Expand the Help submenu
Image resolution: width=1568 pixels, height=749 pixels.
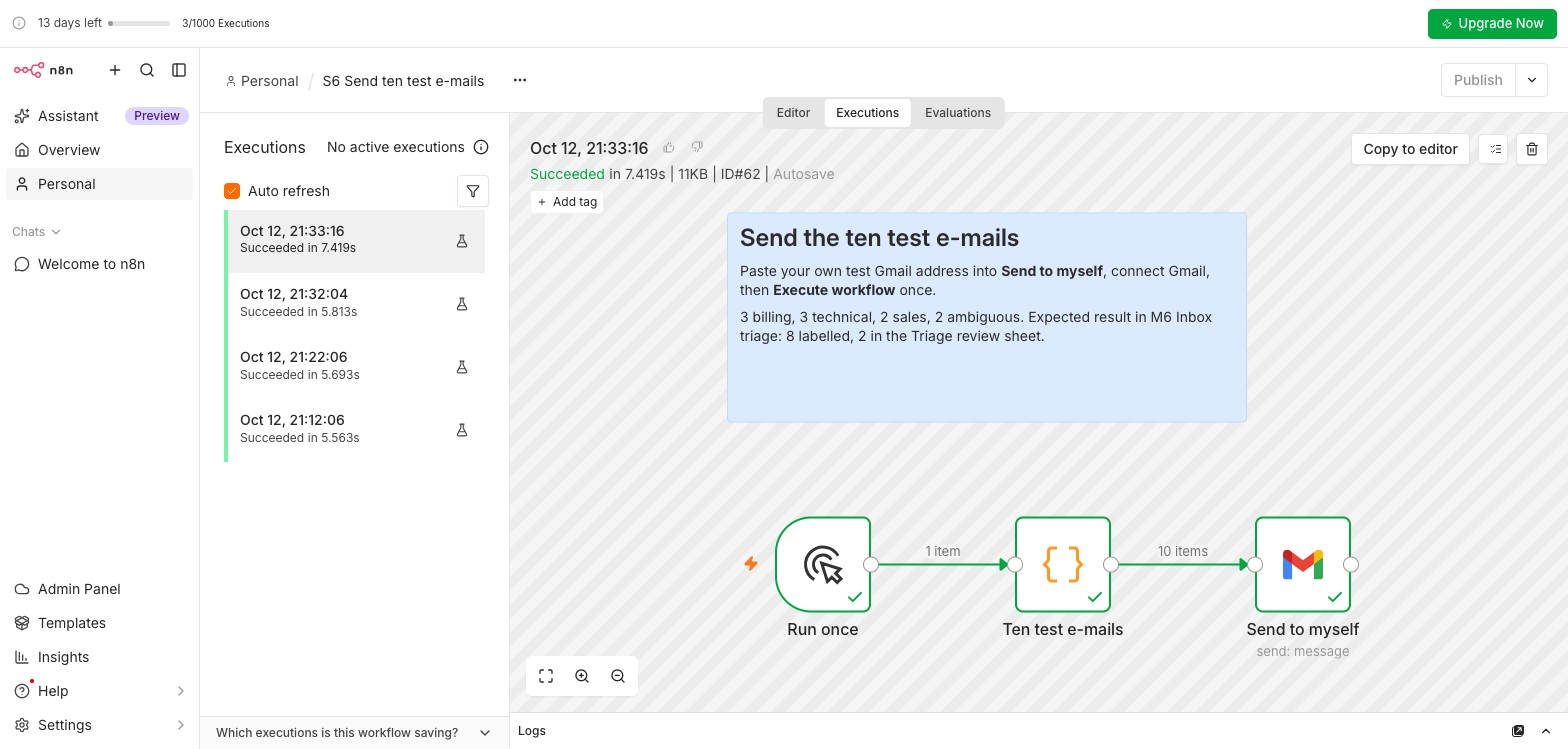pos(181,691)
